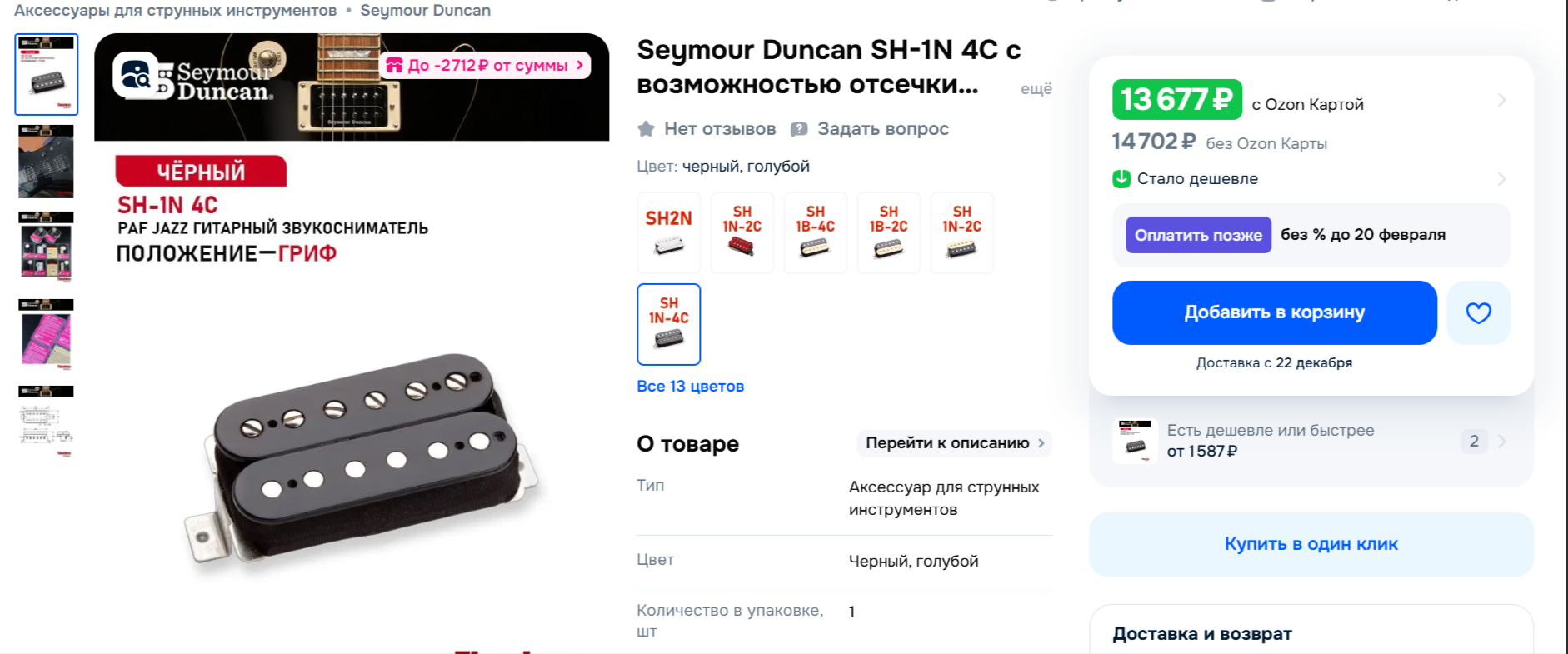The image size is (1568, 654).
Task: Click the question bubble icon by Задать вопрос
Action: 799,129
